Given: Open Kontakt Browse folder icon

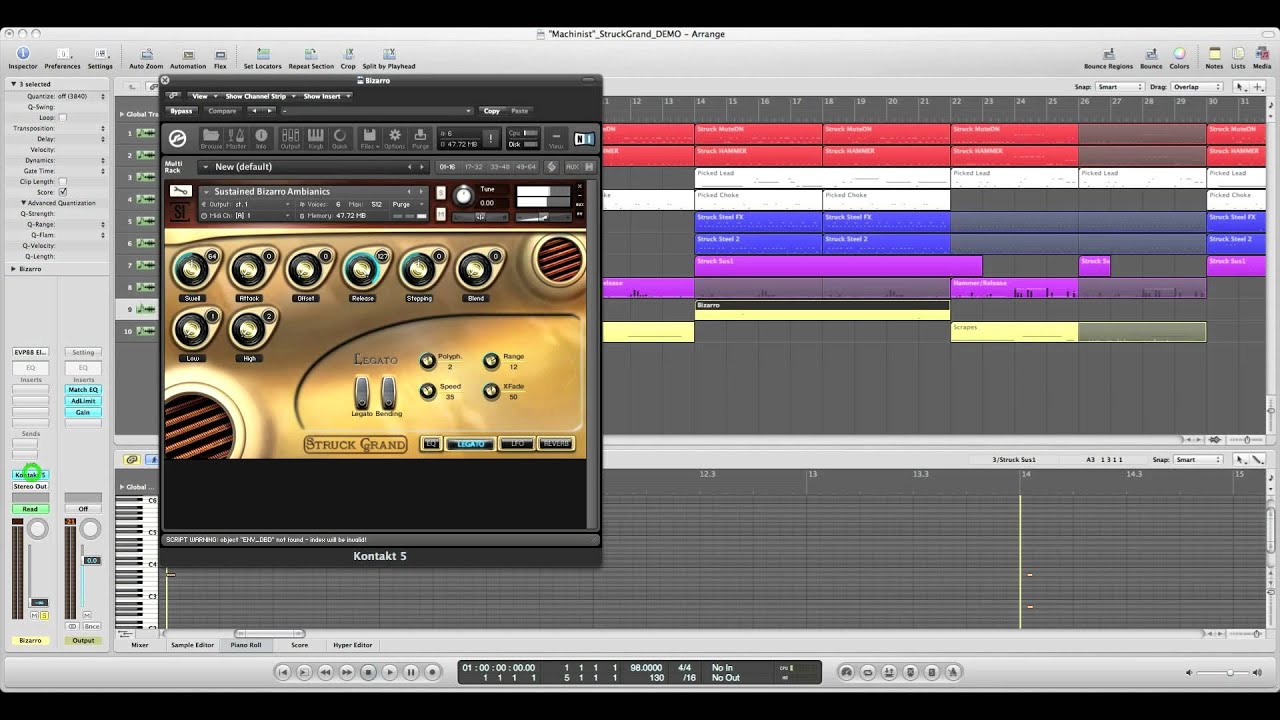Looking at the screenshot, I should point(210,138).
